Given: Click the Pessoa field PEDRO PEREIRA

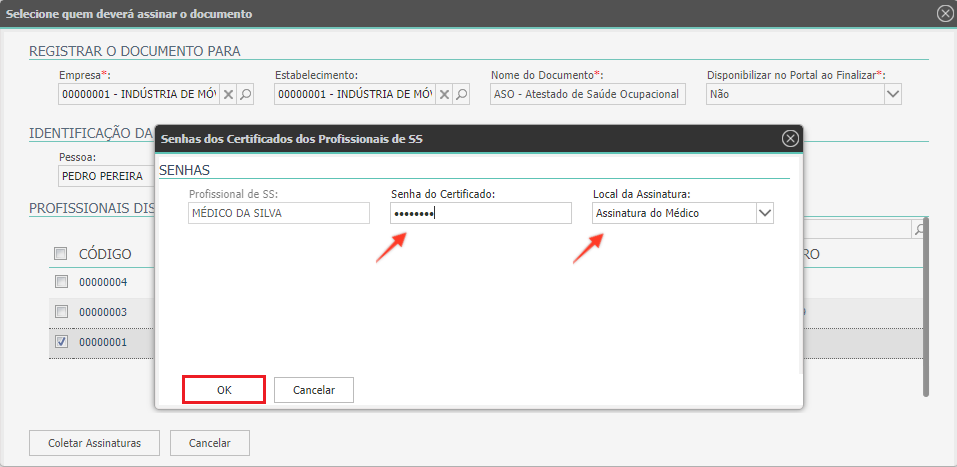Looking at the screenshot, I should 107,176.
